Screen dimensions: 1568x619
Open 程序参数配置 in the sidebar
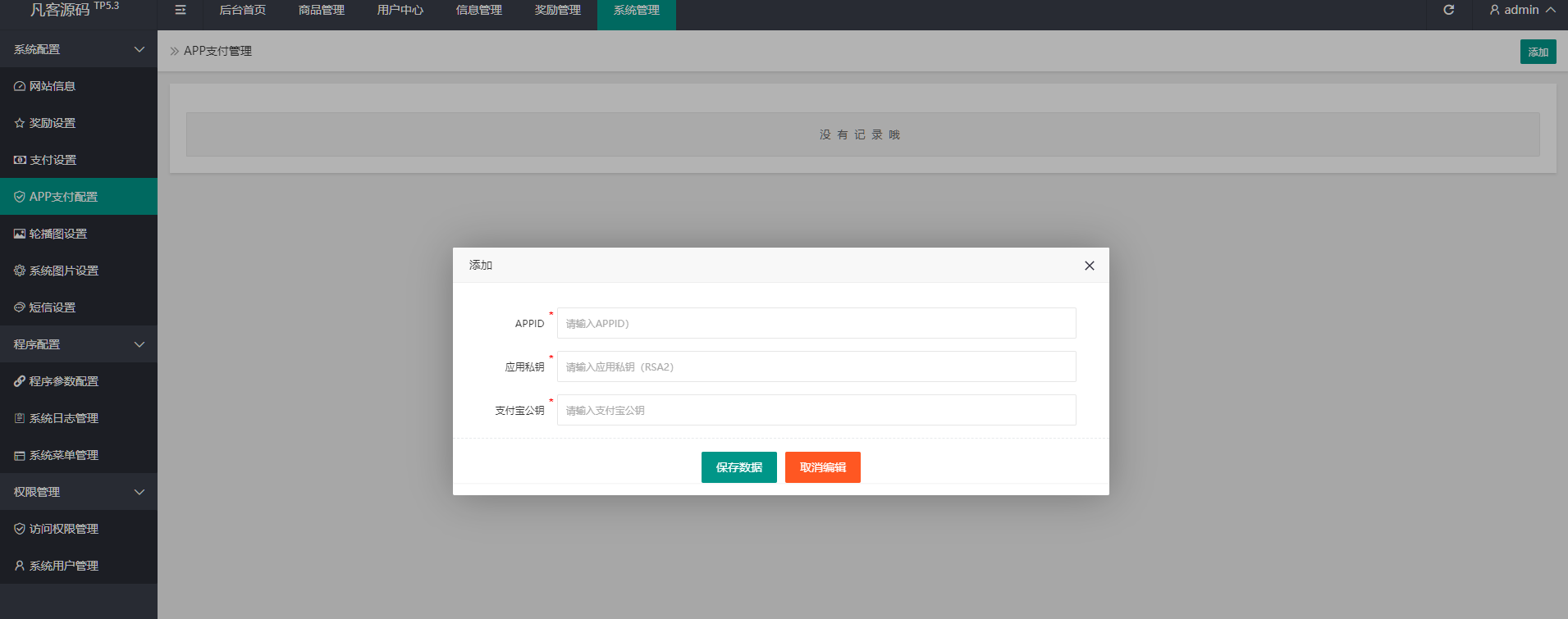[x=79, y=381]
